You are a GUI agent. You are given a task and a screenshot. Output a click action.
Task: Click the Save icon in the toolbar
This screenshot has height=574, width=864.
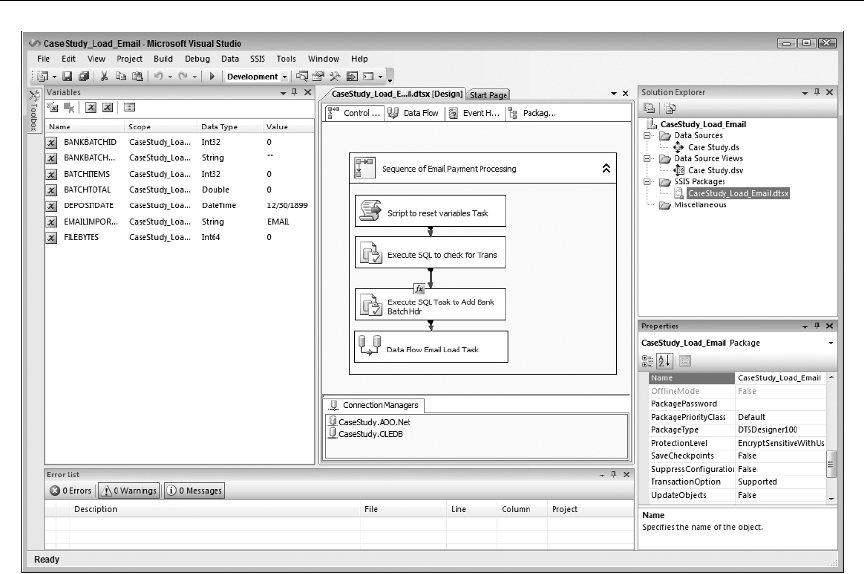coord(67,77)
